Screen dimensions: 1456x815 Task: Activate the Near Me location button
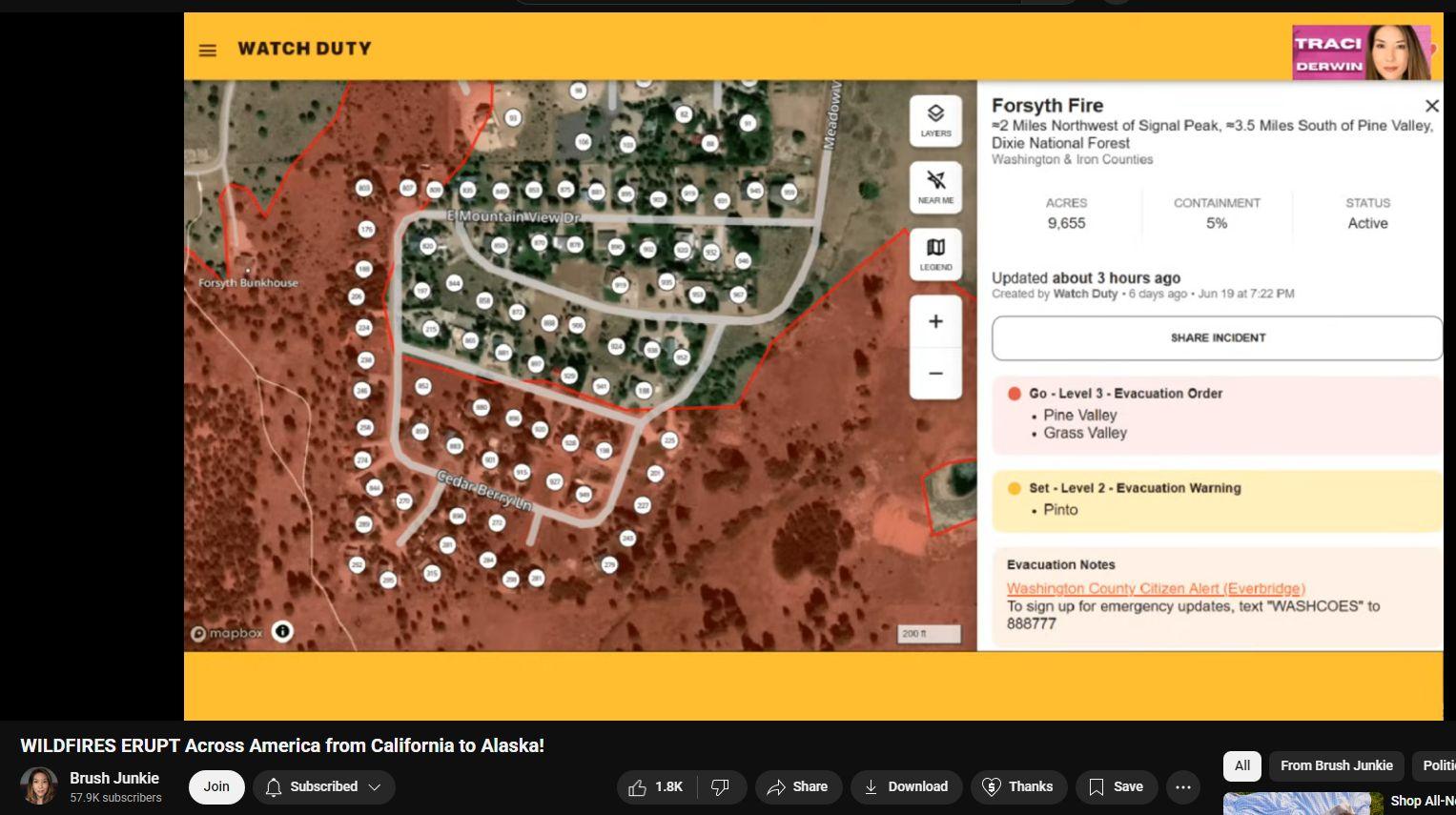[935, 188]
